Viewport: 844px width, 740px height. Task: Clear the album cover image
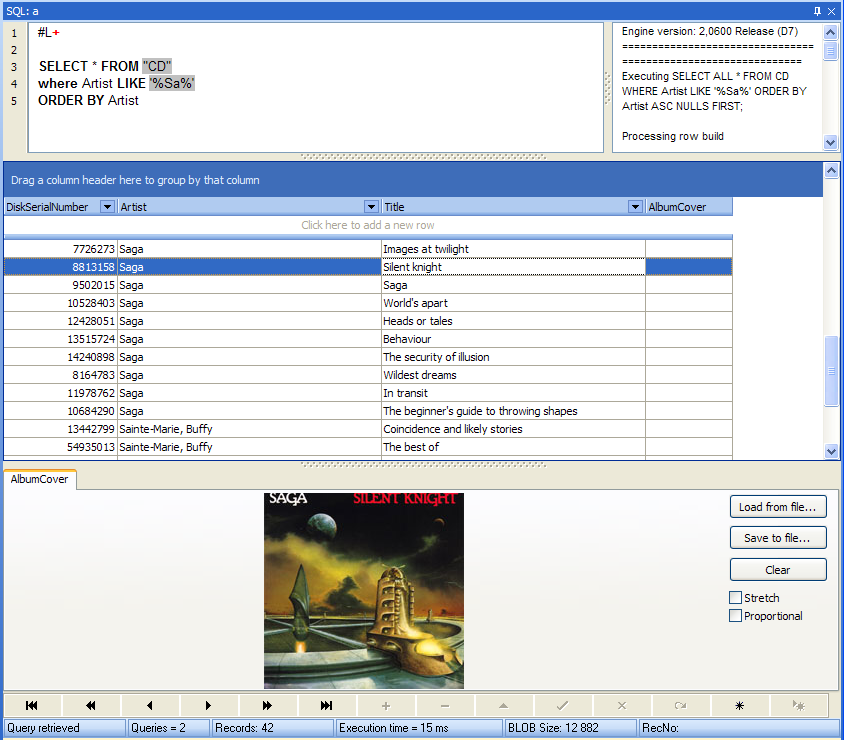coord(778,570)
